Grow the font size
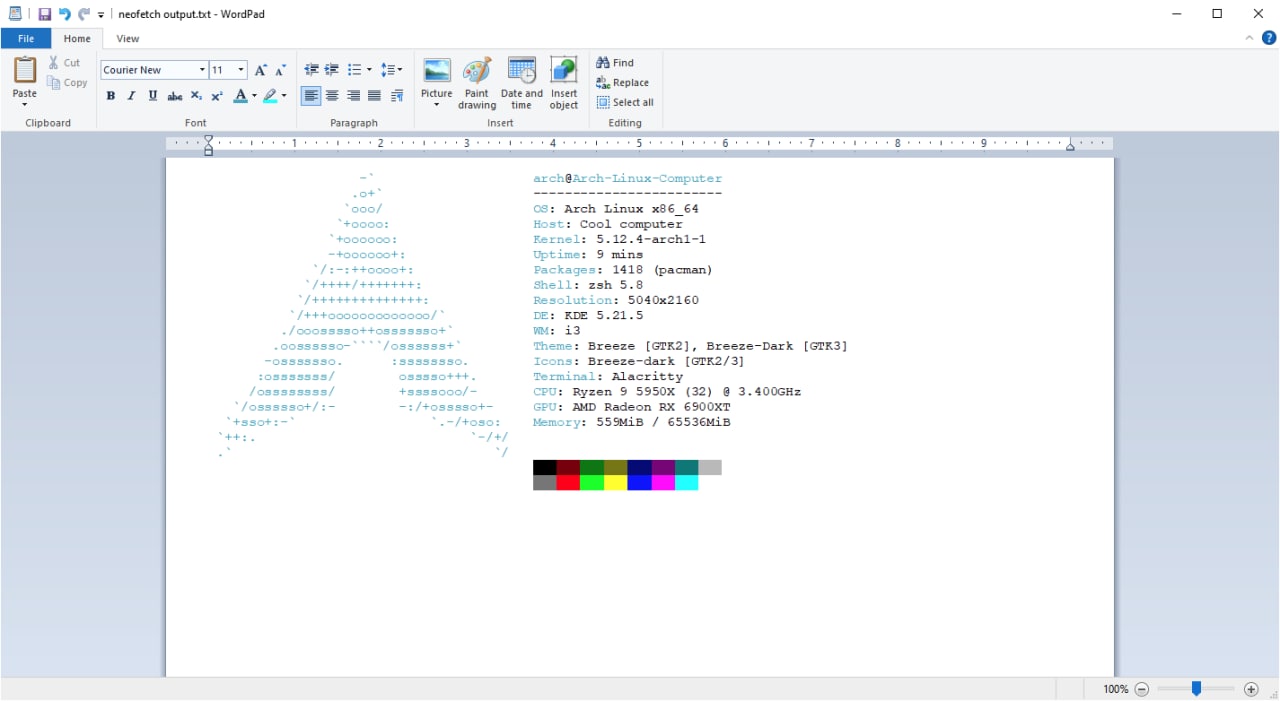This screenshot has width=1280, height=701. (261, 70)
